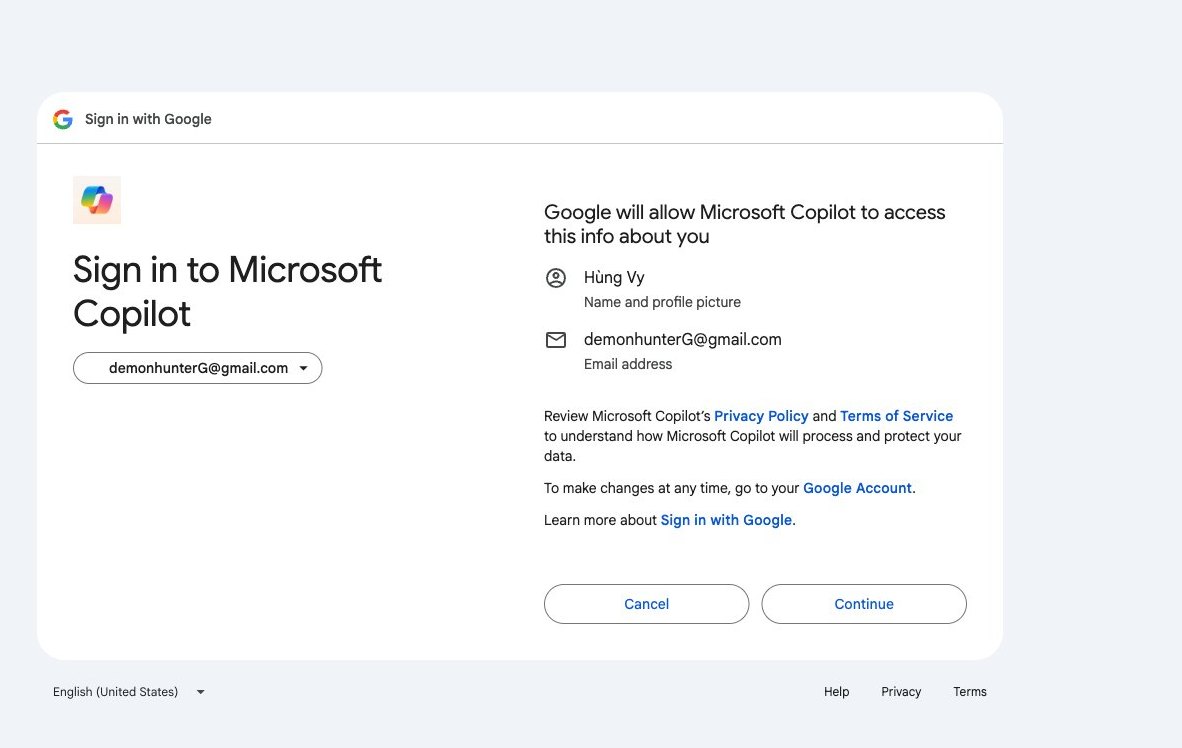Open the Terms of Service link
Viewport: 1182px width, 748px height.
pyautogui.click(x=896, y=416)
